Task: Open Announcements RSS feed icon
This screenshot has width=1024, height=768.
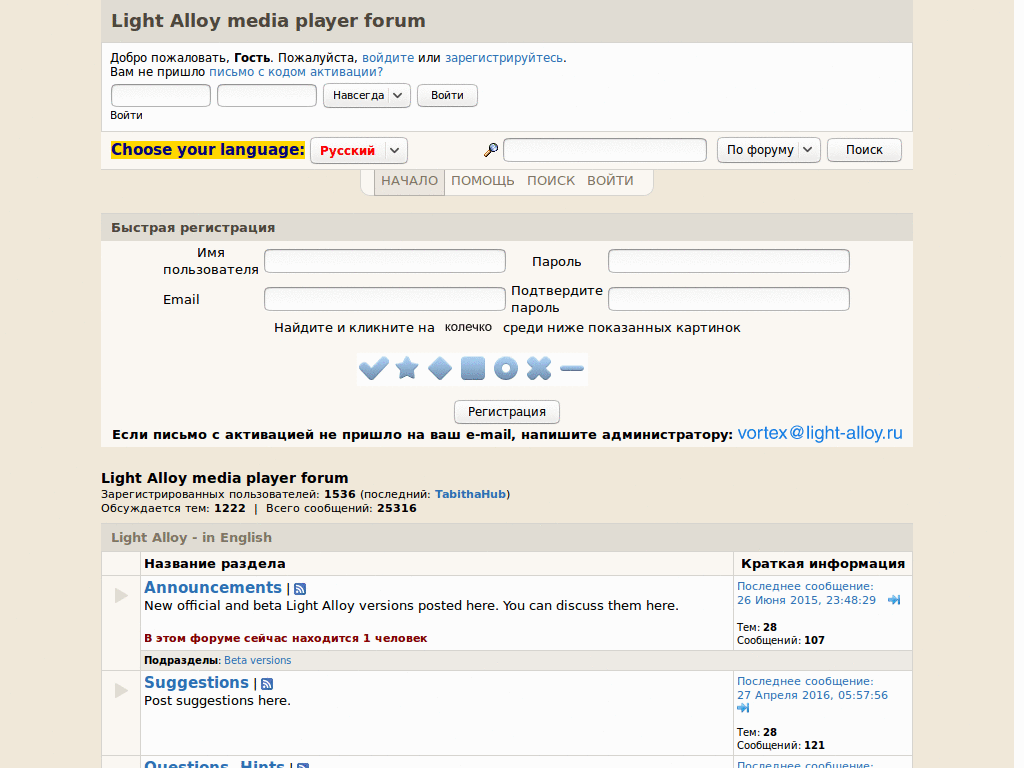Action: tap(300, 589)
